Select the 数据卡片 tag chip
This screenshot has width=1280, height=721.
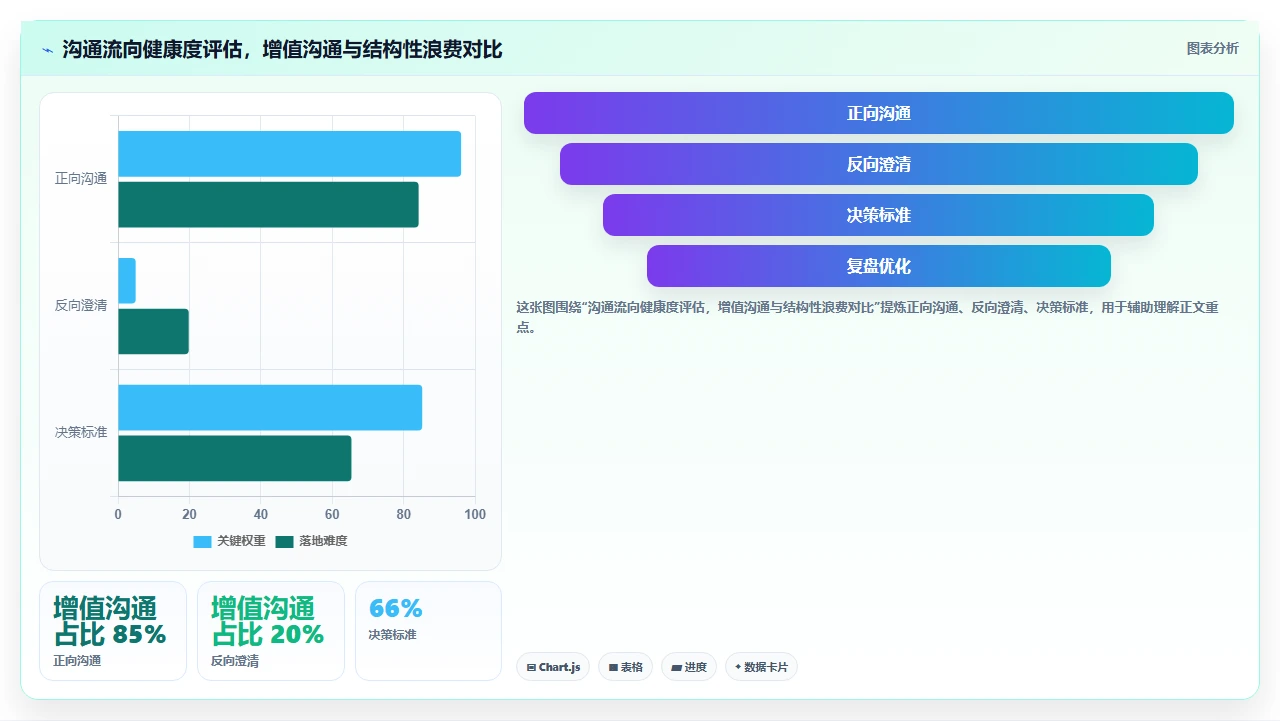pos(761,667)
